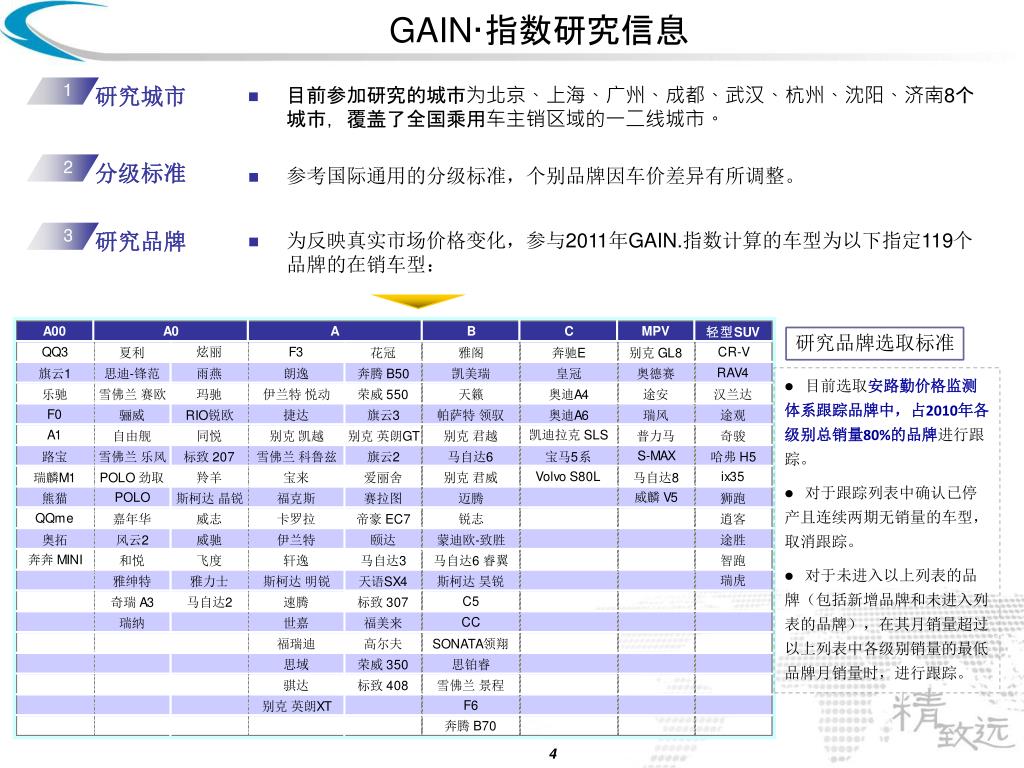Select the RAV4 cell

click(733, 373)
